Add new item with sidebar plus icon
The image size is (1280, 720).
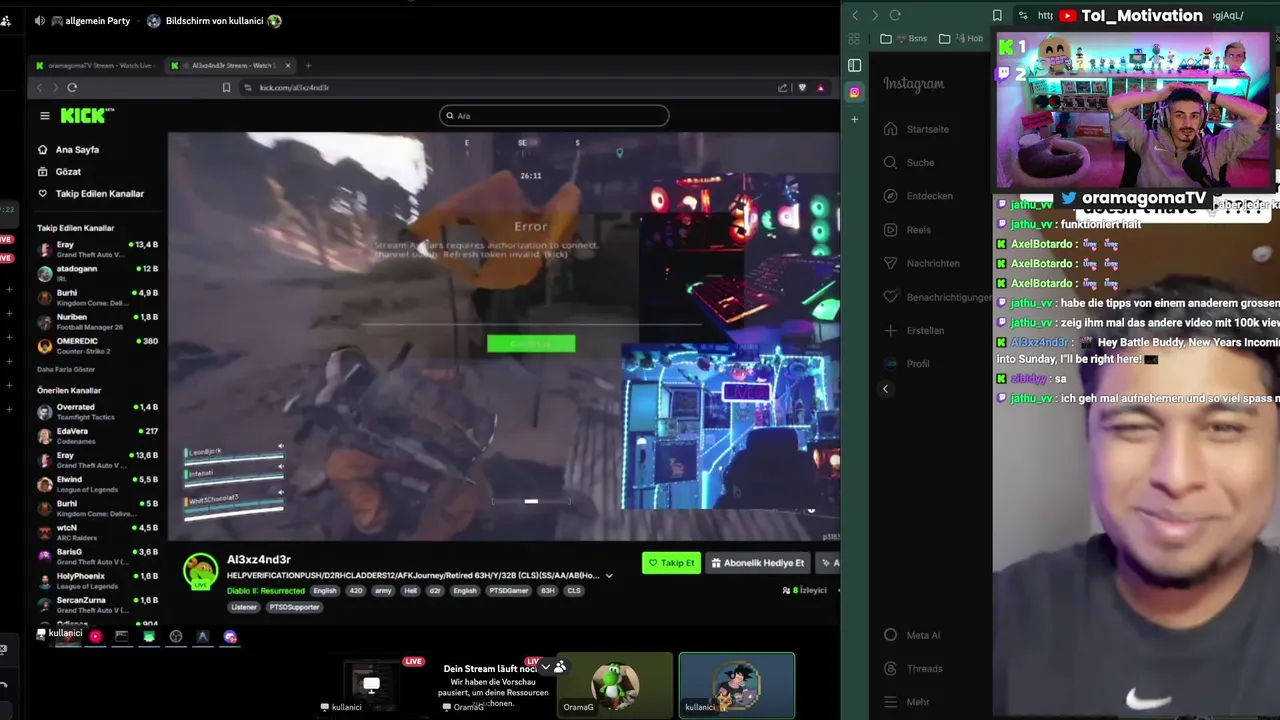[855, 119]
